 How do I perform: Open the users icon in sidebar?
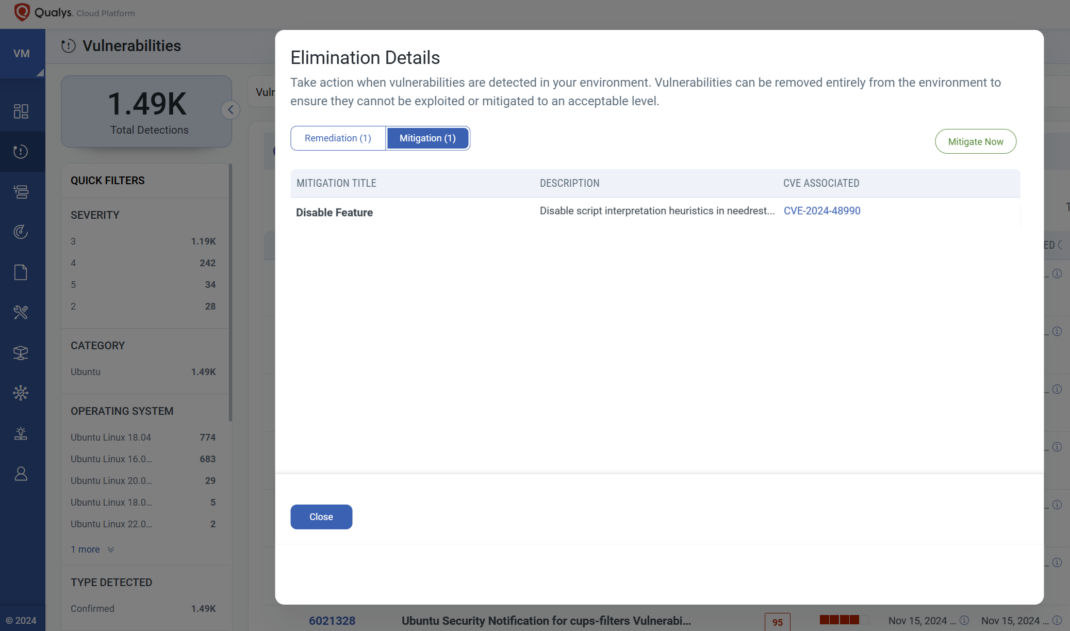(21, 473)
